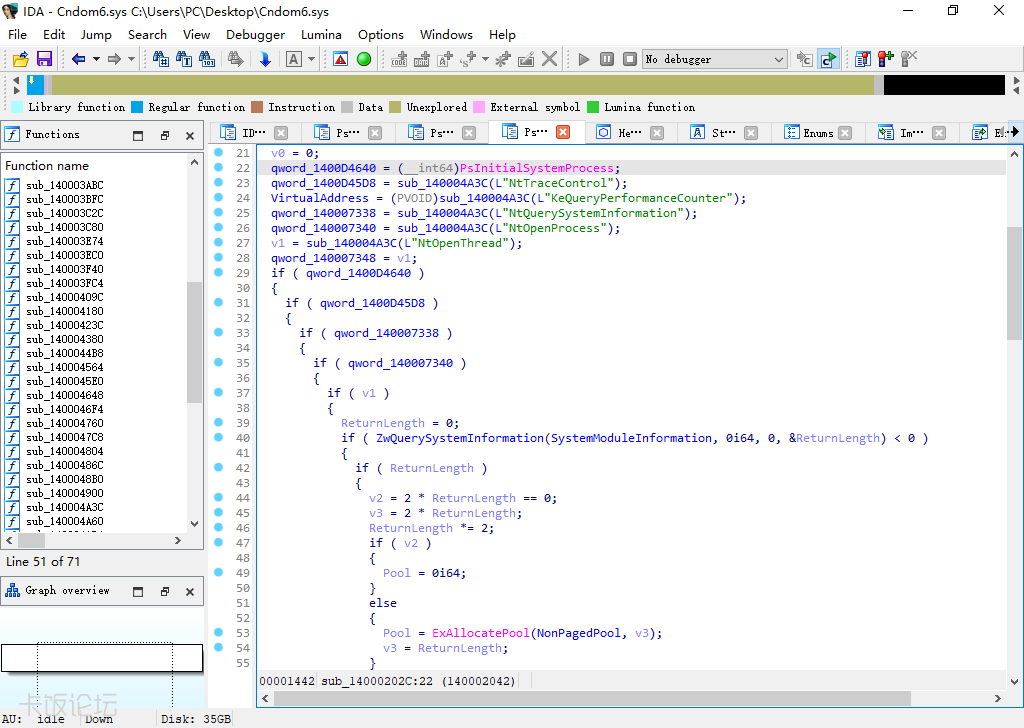
Task: Click the Regular function color swatch in legend
Action: (137, 107)
